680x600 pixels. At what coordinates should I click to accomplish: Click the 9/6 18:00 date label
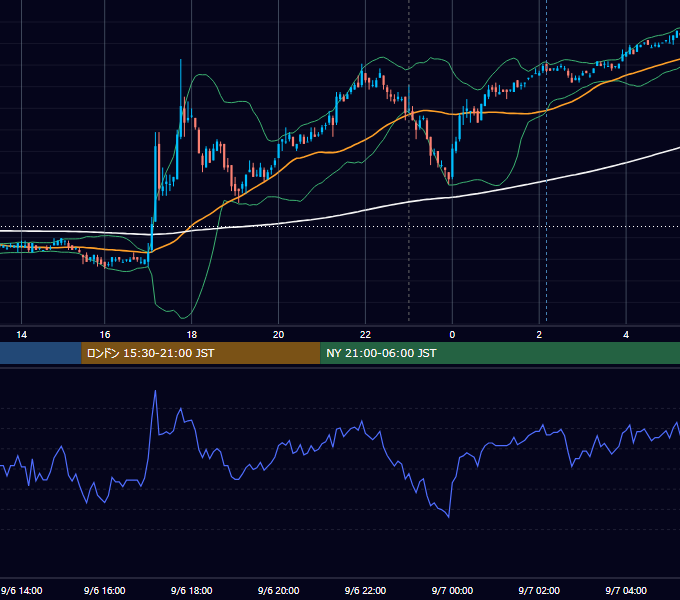point(192,590)
